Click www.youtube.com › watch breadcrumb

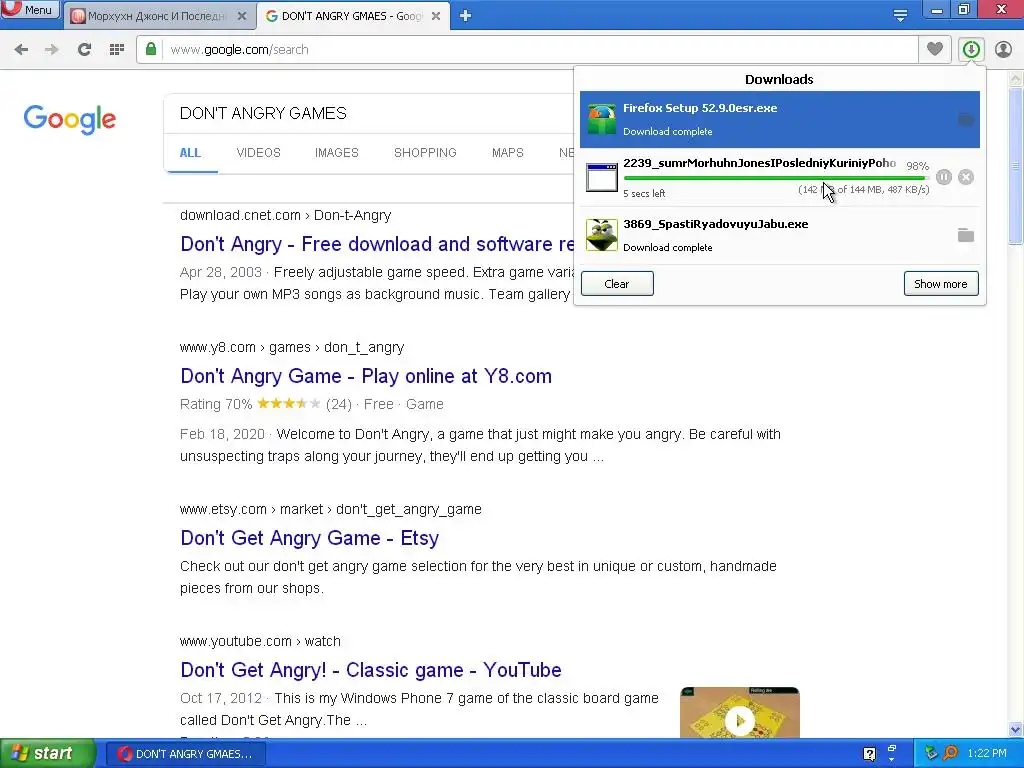(261, 641)
